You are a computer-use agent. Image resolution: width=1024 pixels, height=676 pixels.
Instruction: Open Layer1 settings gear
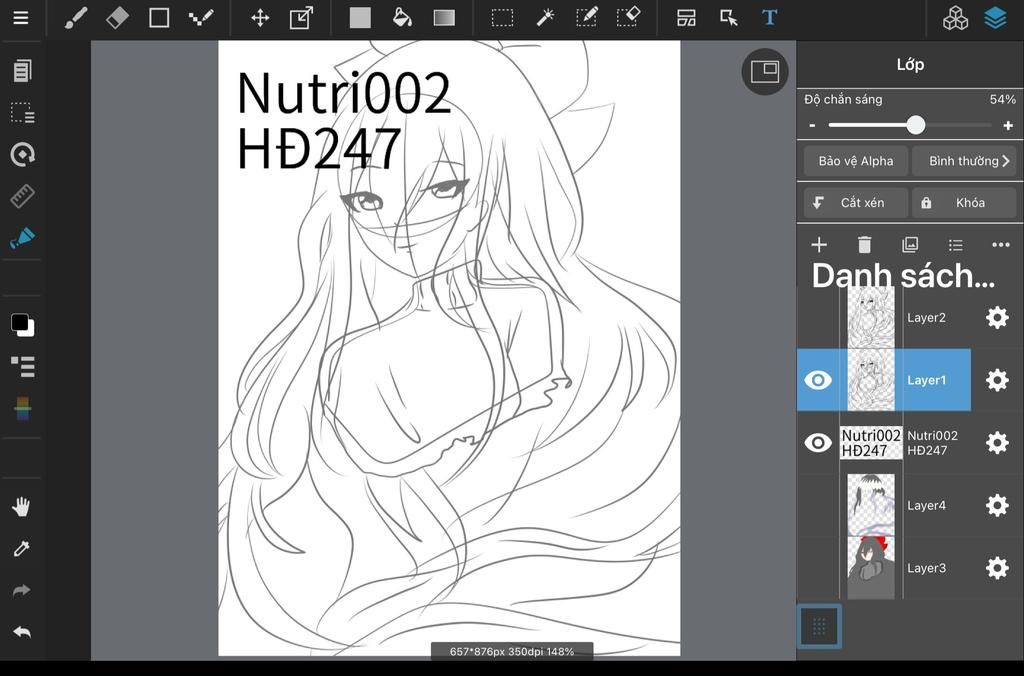pos(997,380)
